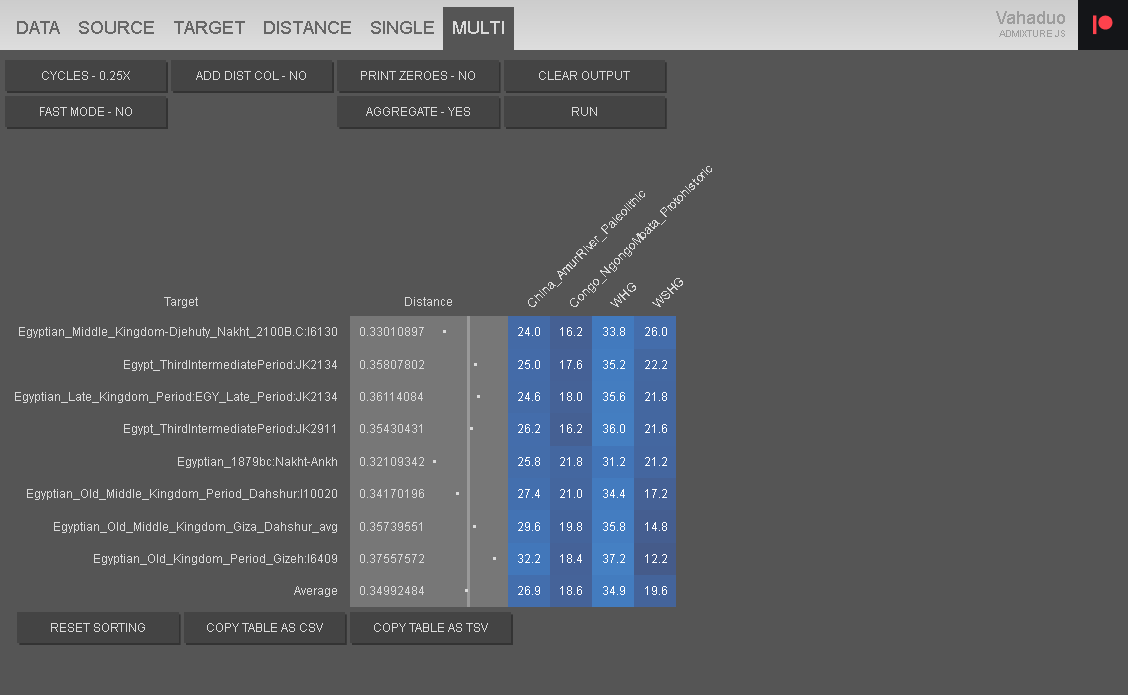Image resolution: width=1128 pixels, height=695 pixels.
Task: Switch to the SOURCE tab
Action: [x=116, y=28]
